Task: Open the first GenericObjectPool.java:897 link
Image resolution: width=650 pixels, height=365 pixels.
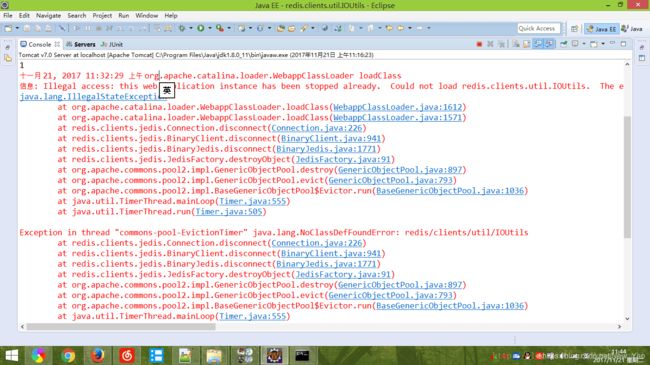Action: [x=400, y=170]
